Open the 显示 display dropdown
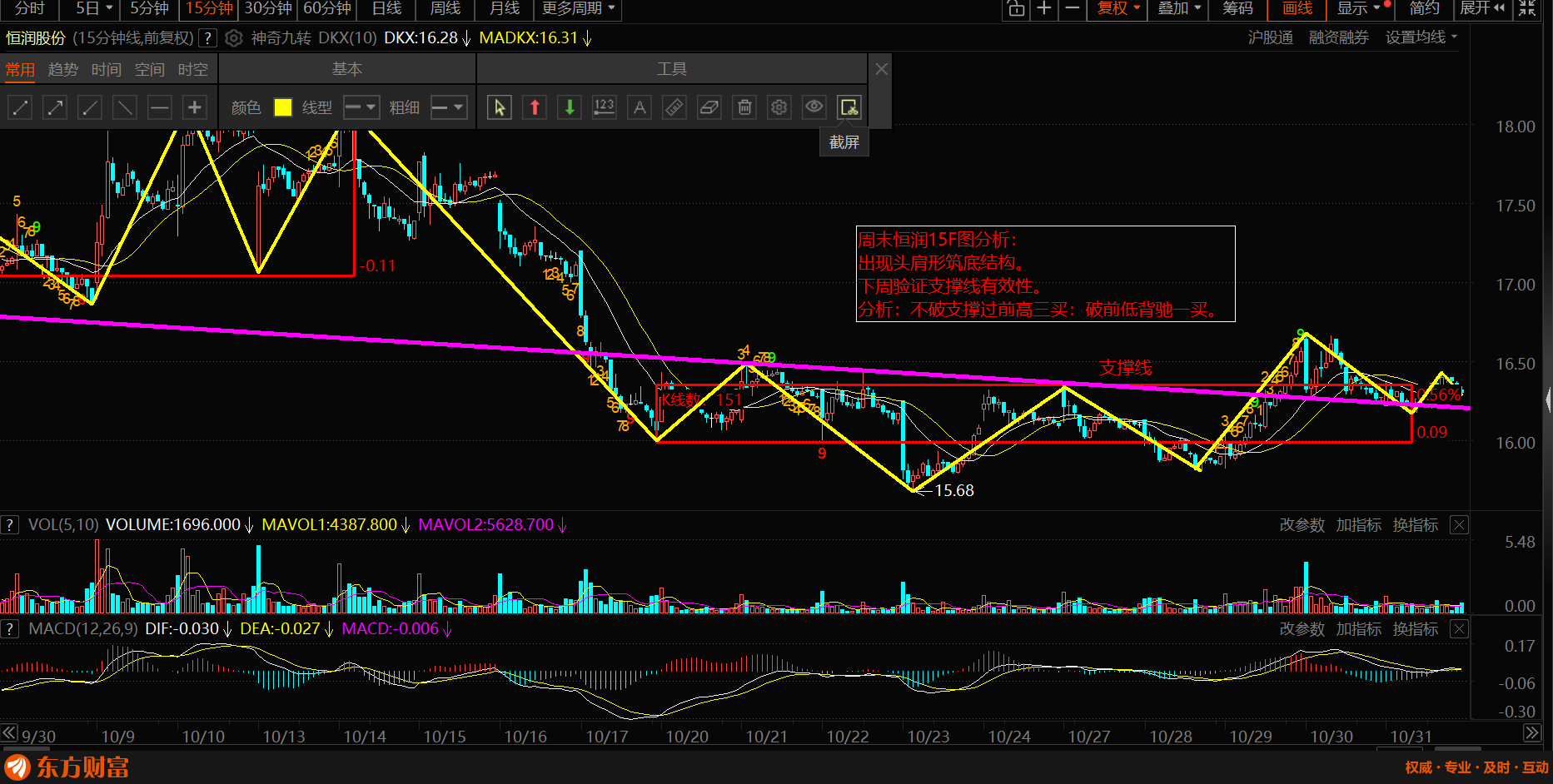Screen dimensions: 1553x784 click(1359, 9)
